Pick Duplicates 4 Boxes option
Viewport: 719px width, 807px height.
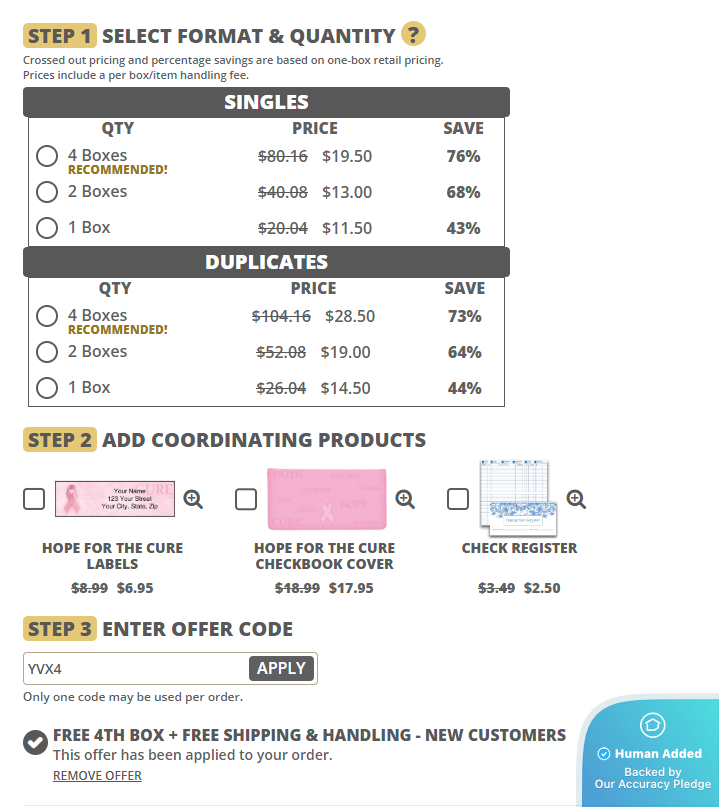47,316
